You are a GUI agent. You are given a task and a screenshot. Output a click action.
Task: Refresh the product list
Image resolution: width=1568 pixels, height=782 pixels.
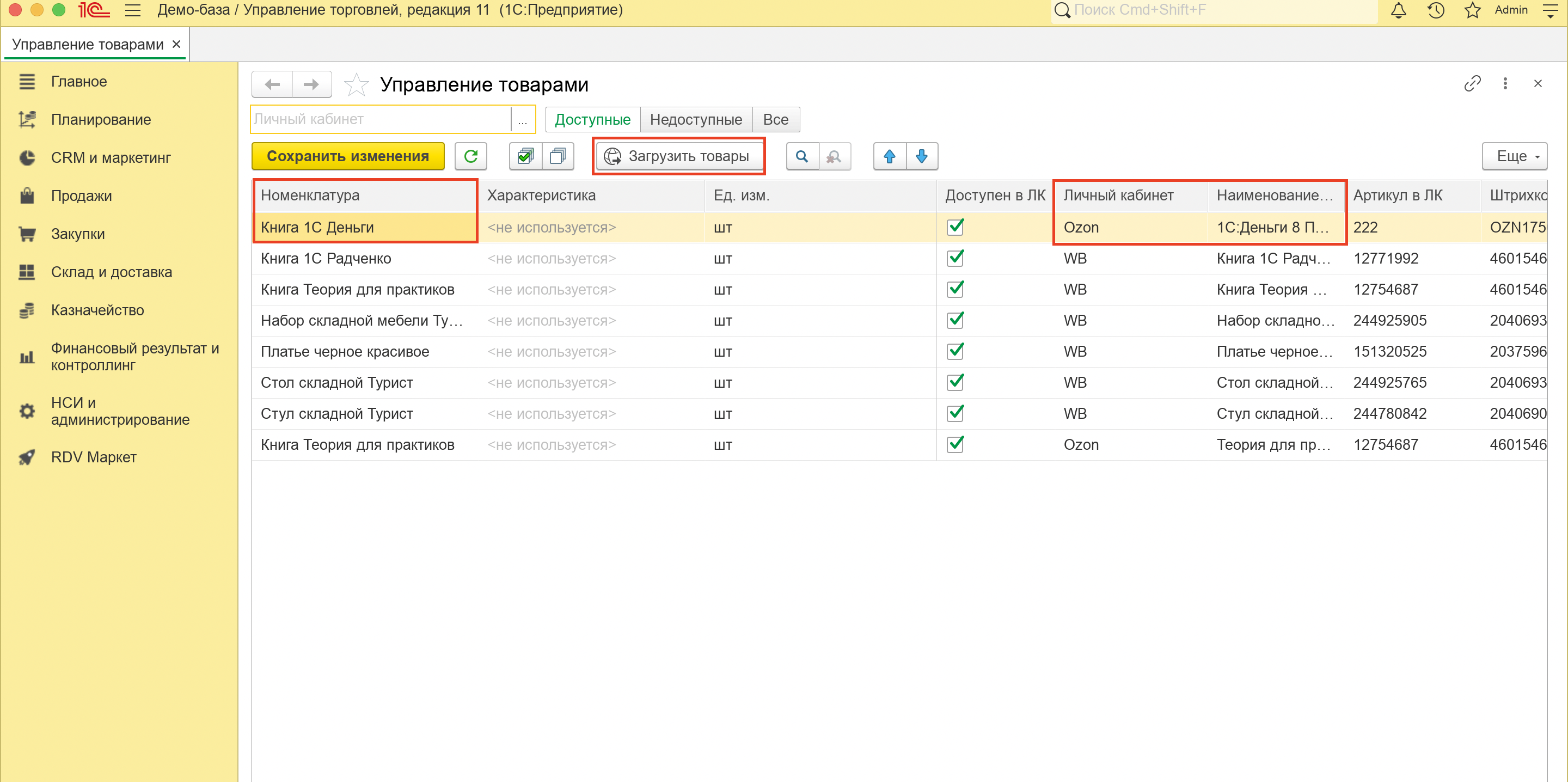pyautogui.click(x=470, y=156)
